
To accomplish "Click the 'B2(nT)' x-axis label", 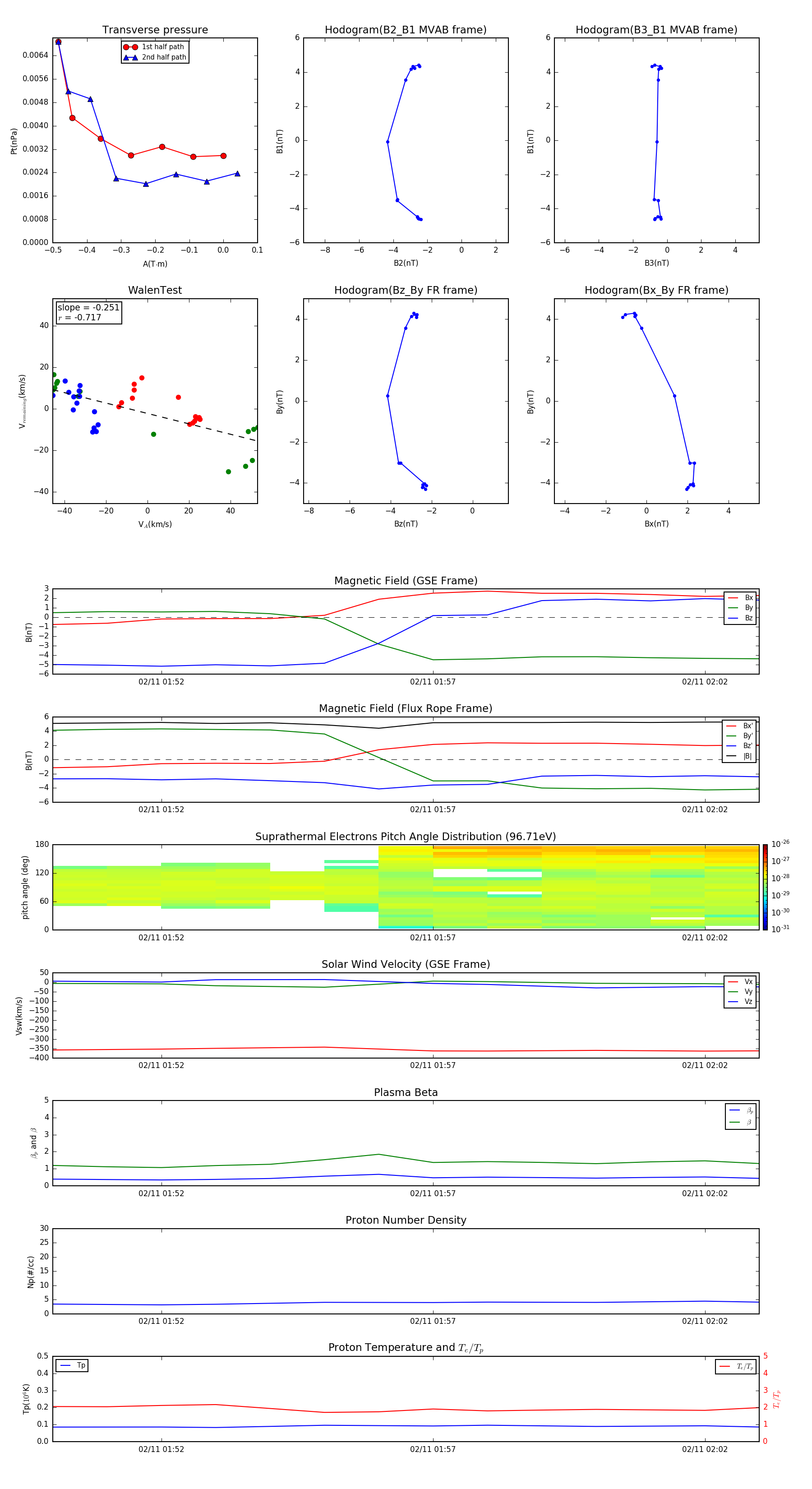I will click(406, 263).
